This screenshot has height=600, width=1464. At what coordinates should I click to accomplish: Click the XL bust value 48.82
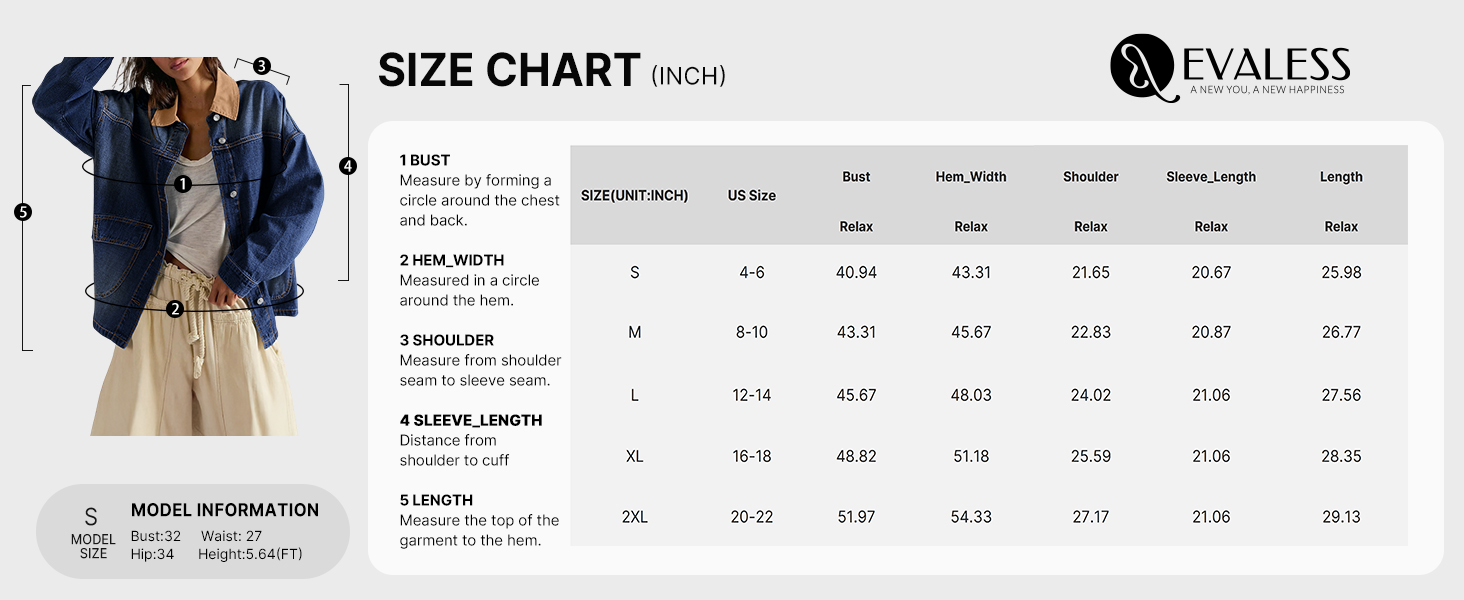tap(856, 456)
